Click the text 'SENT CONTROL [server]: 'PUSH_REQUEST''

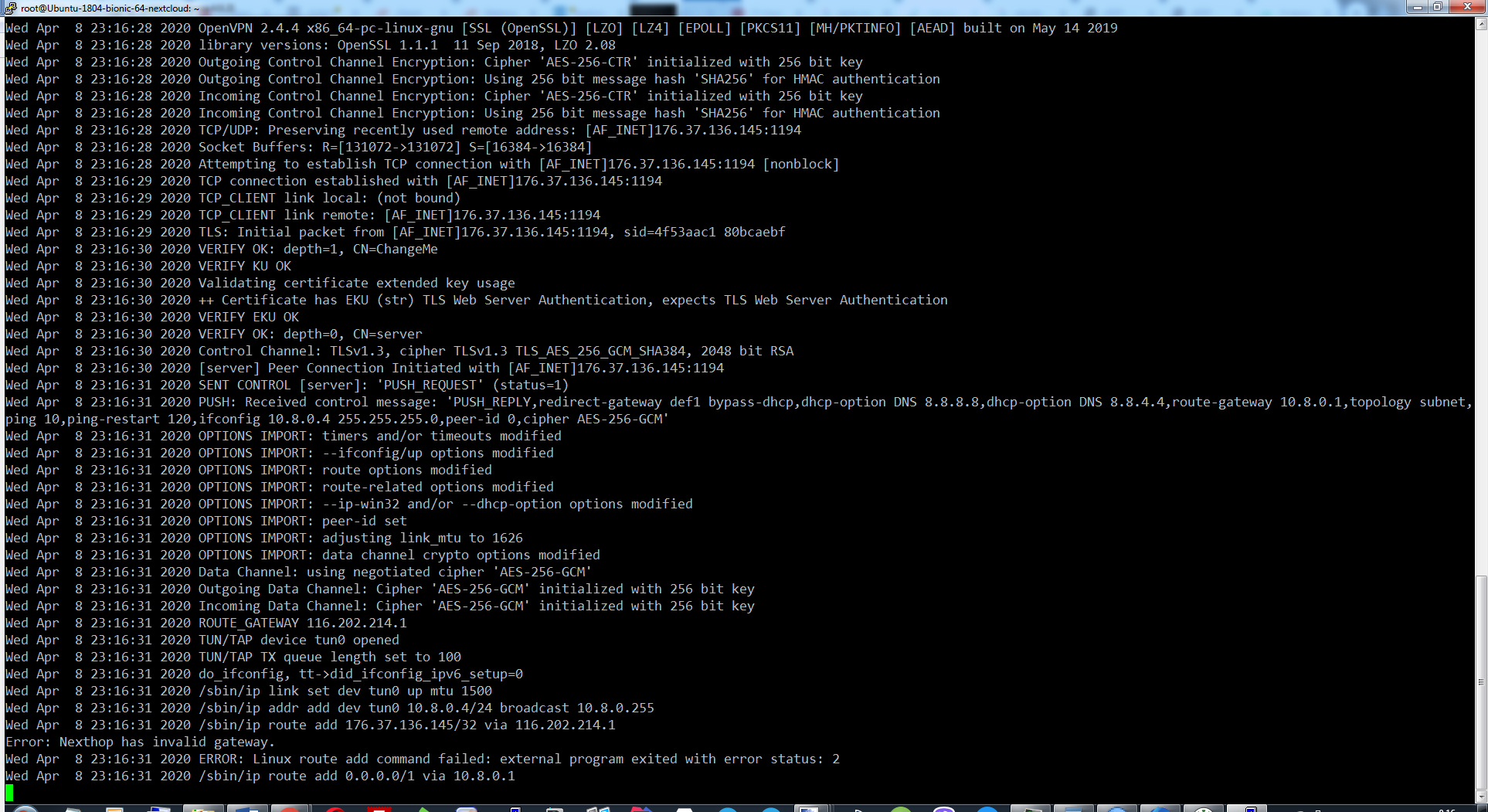341,385
